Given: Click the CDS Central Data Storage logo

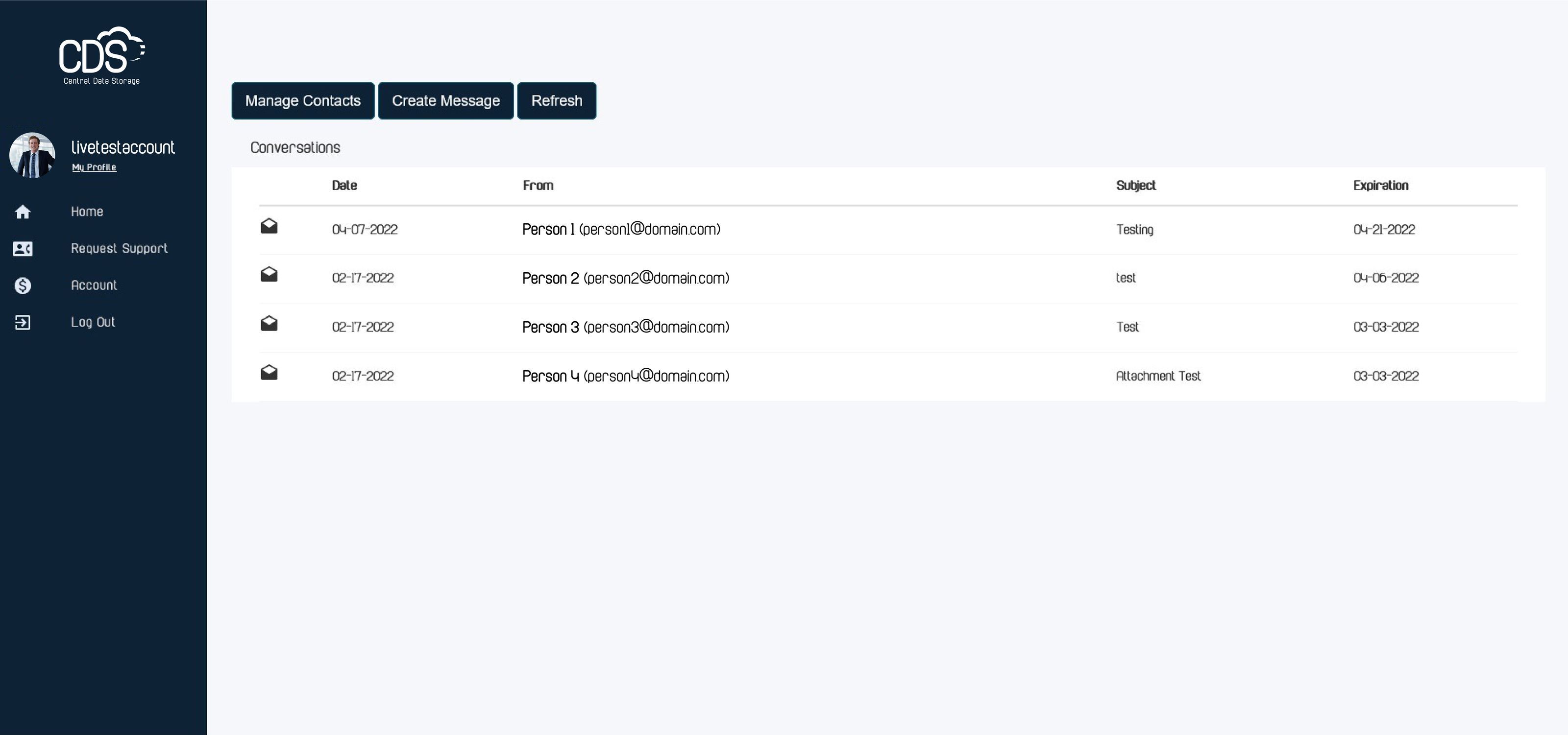Looking at the screenshot, I should [x=101, y=55].
